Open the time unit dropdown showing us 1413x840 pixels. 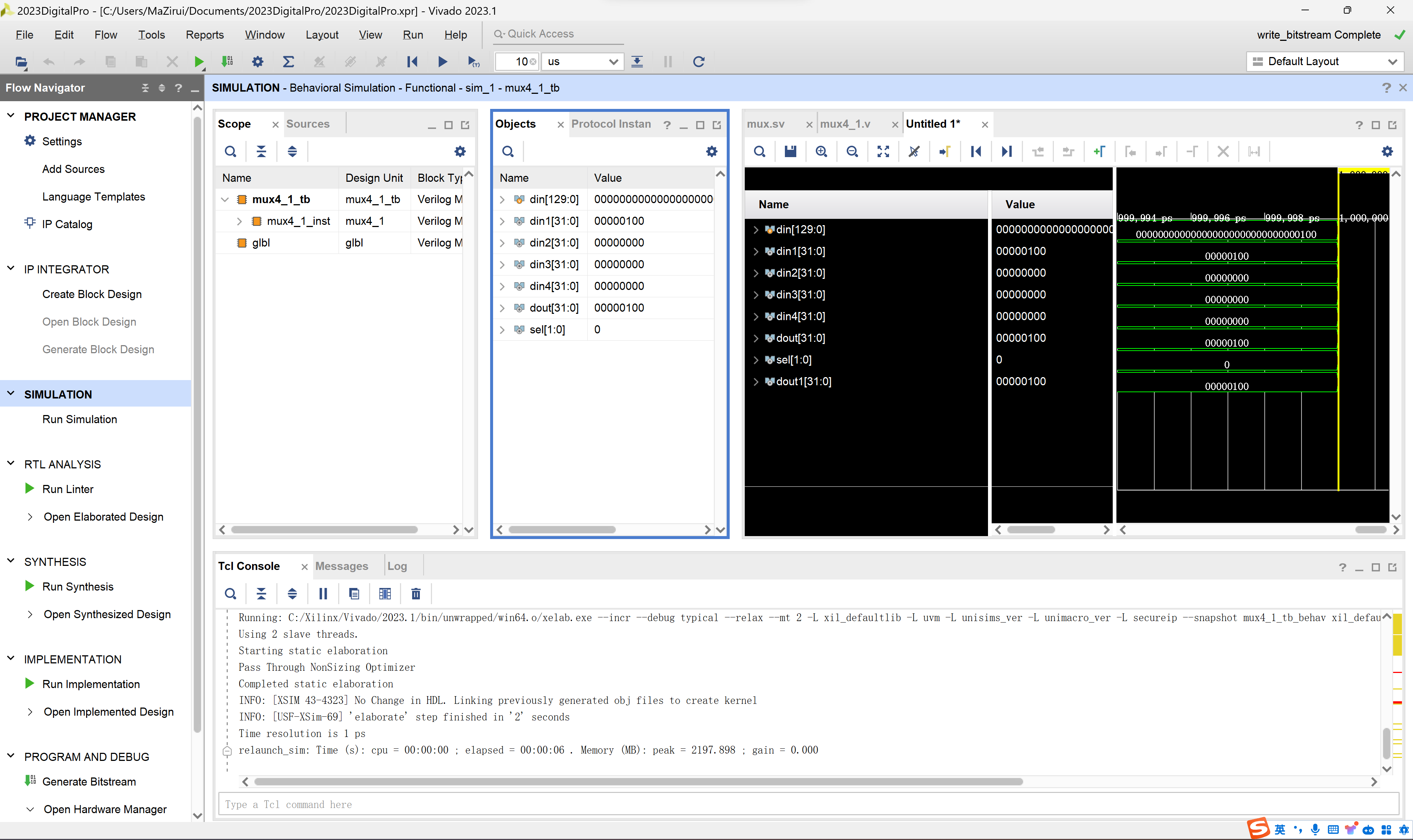582,62
